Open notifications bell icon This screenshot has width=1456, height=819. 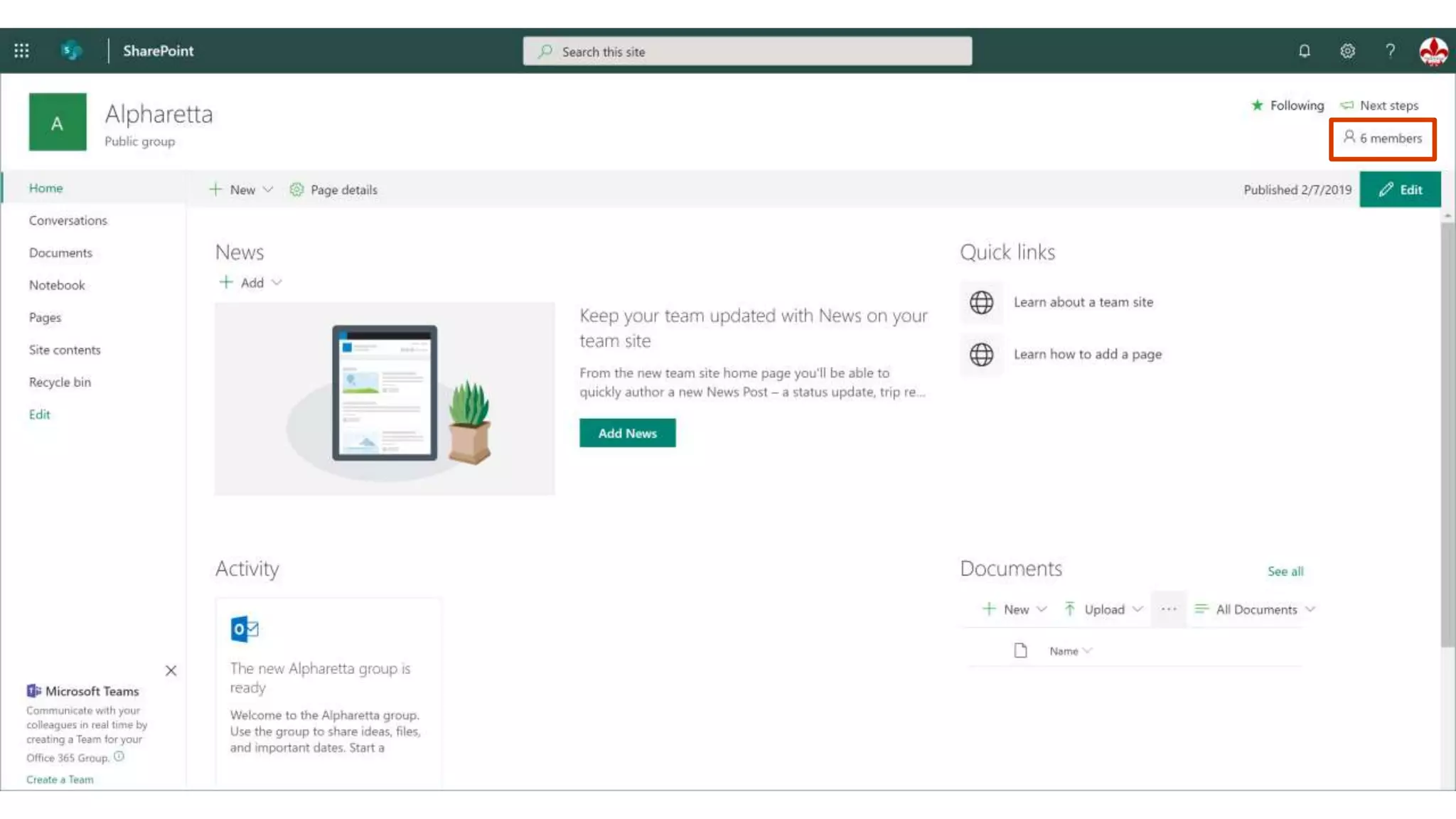pos(1304,50)
